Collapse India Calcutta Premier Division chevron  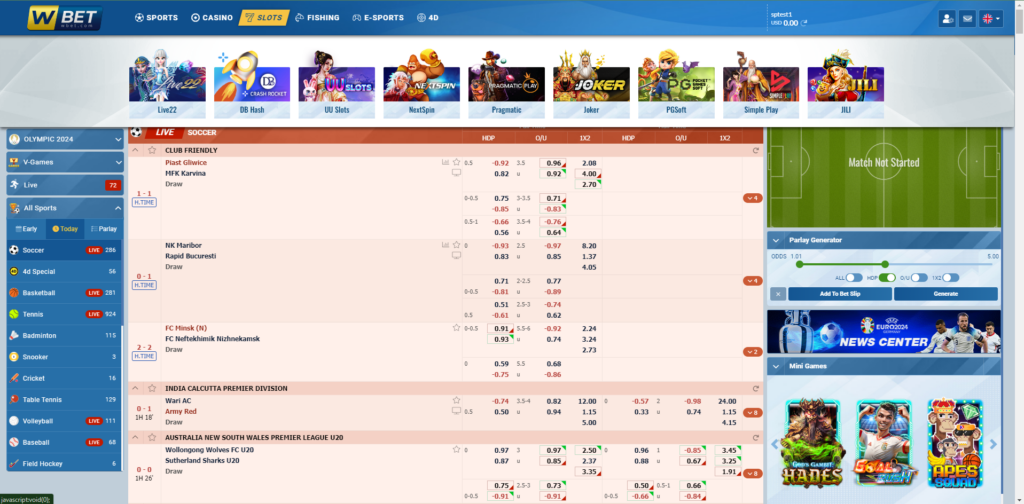tap(136, 388)
